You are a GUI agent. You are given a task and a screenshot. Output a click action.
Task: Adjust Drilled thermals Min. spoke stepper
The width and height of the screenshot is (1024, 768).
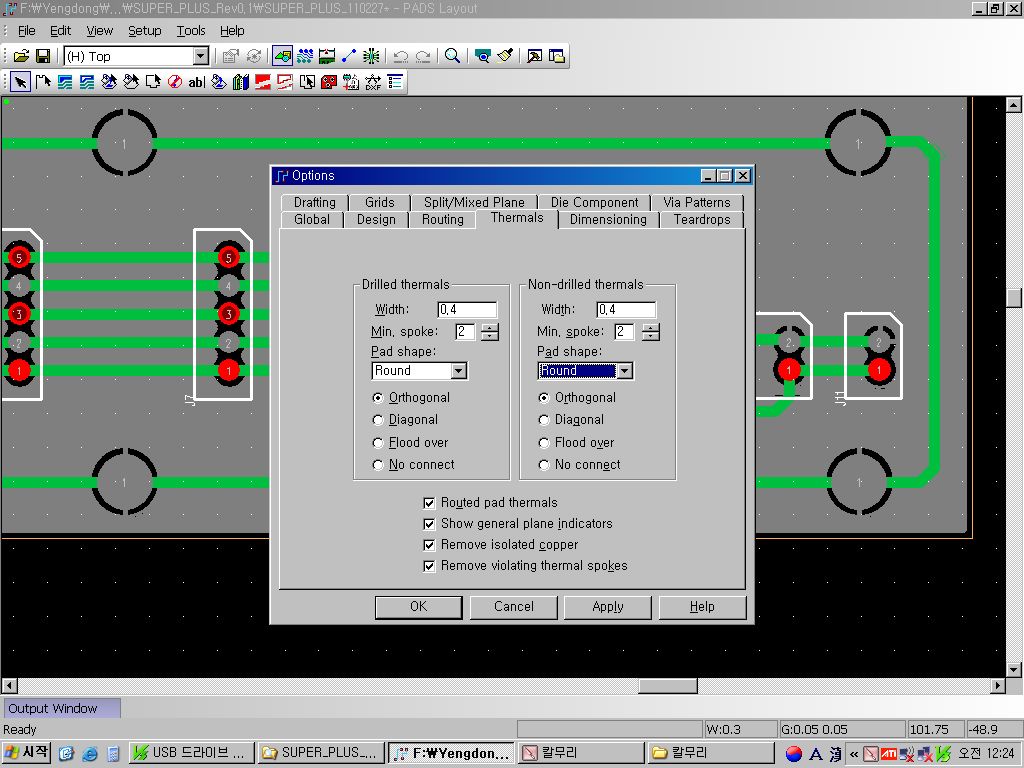tap(490, 332)
